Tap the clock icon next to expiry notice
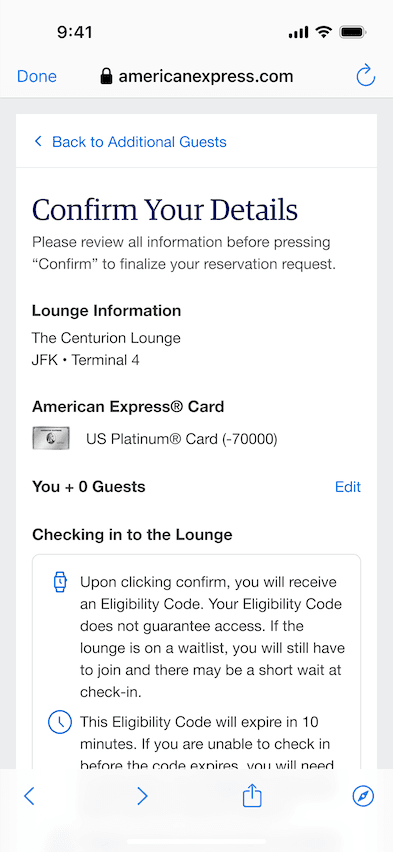393x852 pixels. [60, 722]
